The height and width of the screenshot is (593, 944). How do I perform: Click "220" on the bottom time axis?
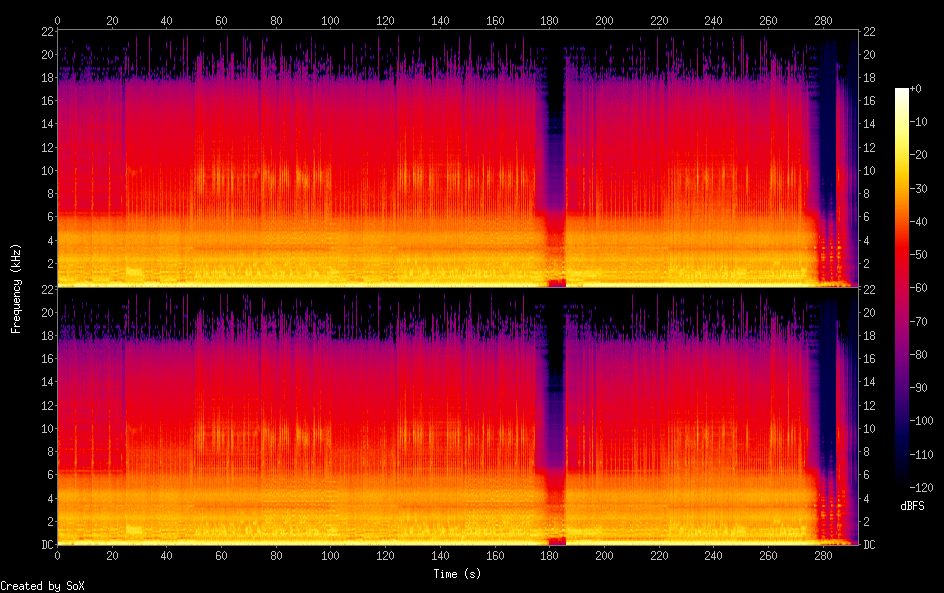point(659,556)
